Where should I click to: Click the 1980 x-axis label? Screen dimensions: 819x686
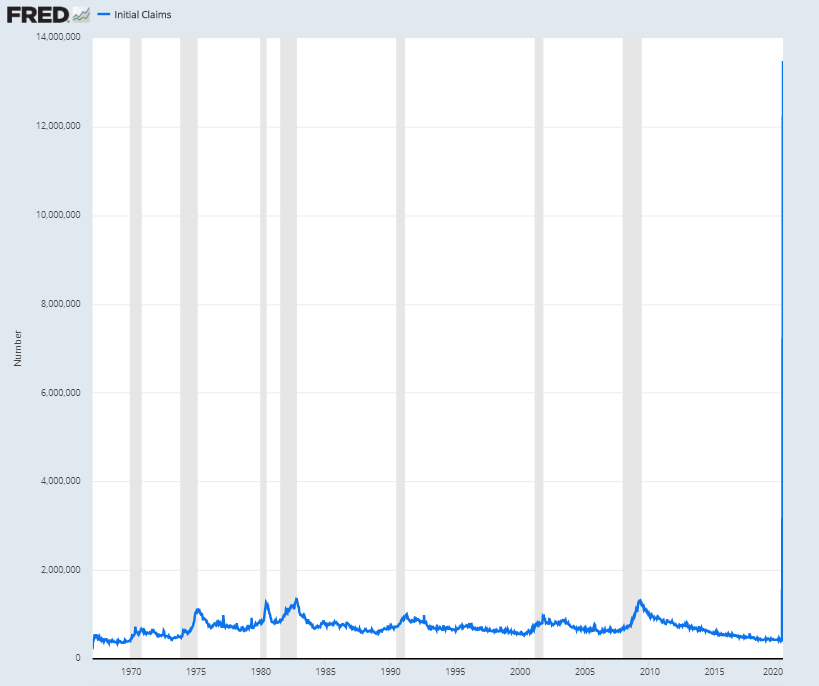[x=261, y=672]
